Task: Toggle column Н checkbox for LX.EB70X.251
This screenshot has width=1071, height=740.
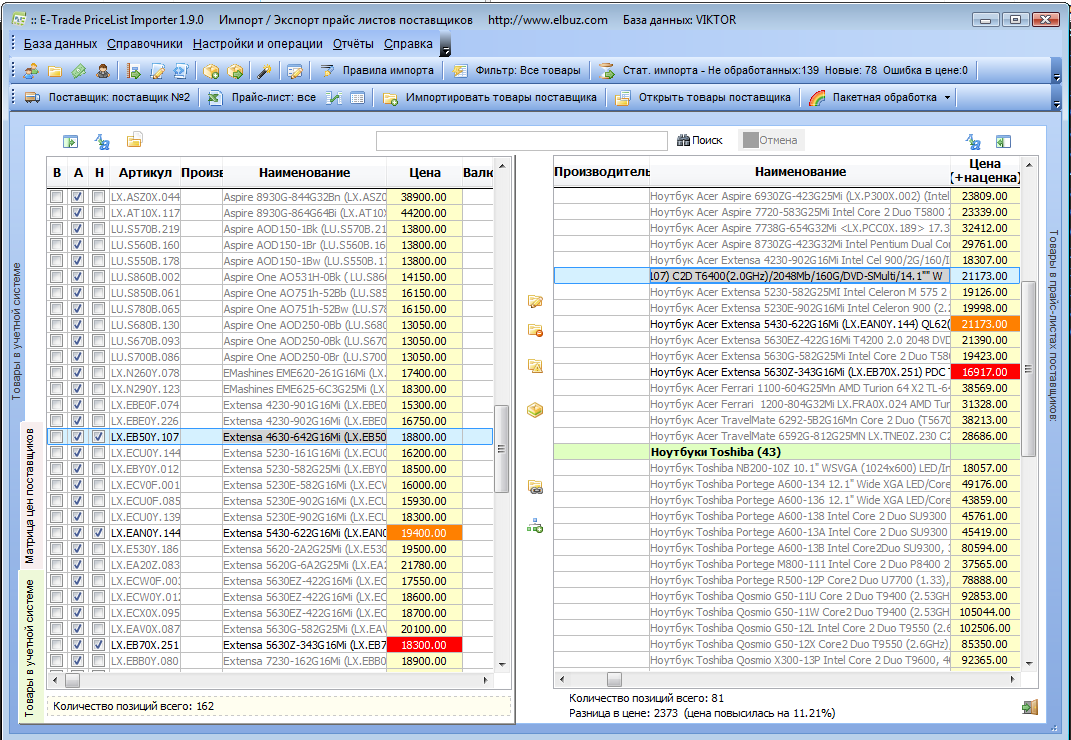Action: pos(99,644)
